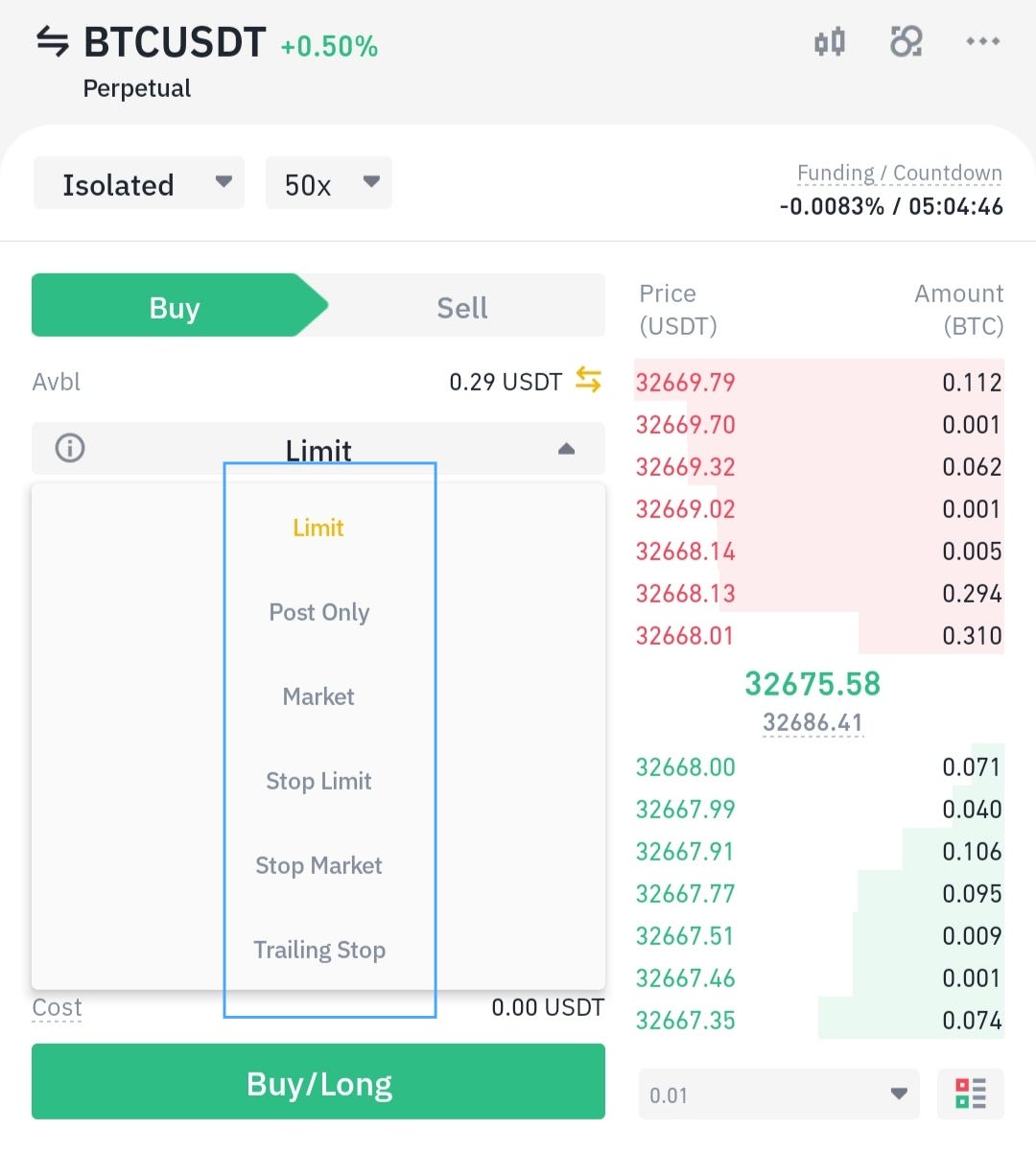Open the candlestick chart view icon

coord(829,41)
